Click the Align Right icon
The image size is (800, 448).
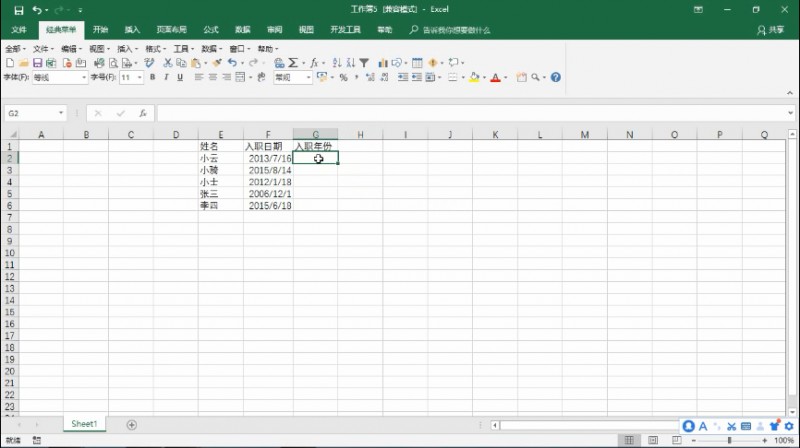(x=227, y=78)
